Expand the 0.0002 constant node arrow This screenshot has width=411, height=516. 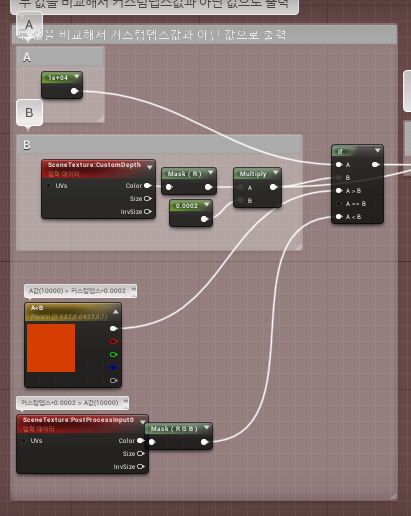point(206,204)
